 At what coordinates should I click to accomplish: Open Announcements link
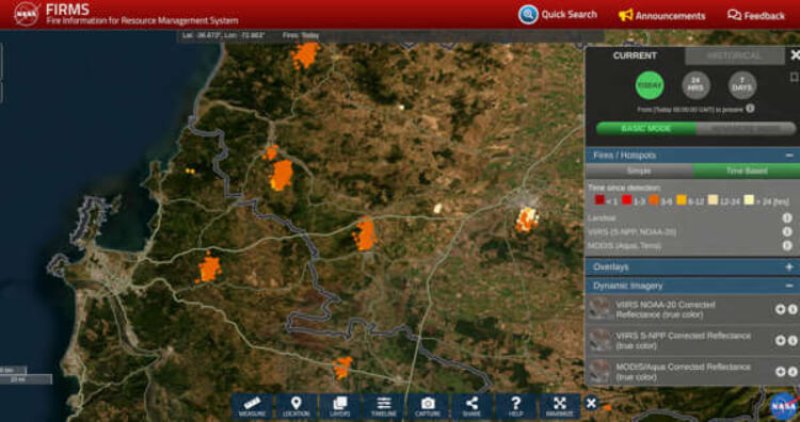[x=670, y=16]
